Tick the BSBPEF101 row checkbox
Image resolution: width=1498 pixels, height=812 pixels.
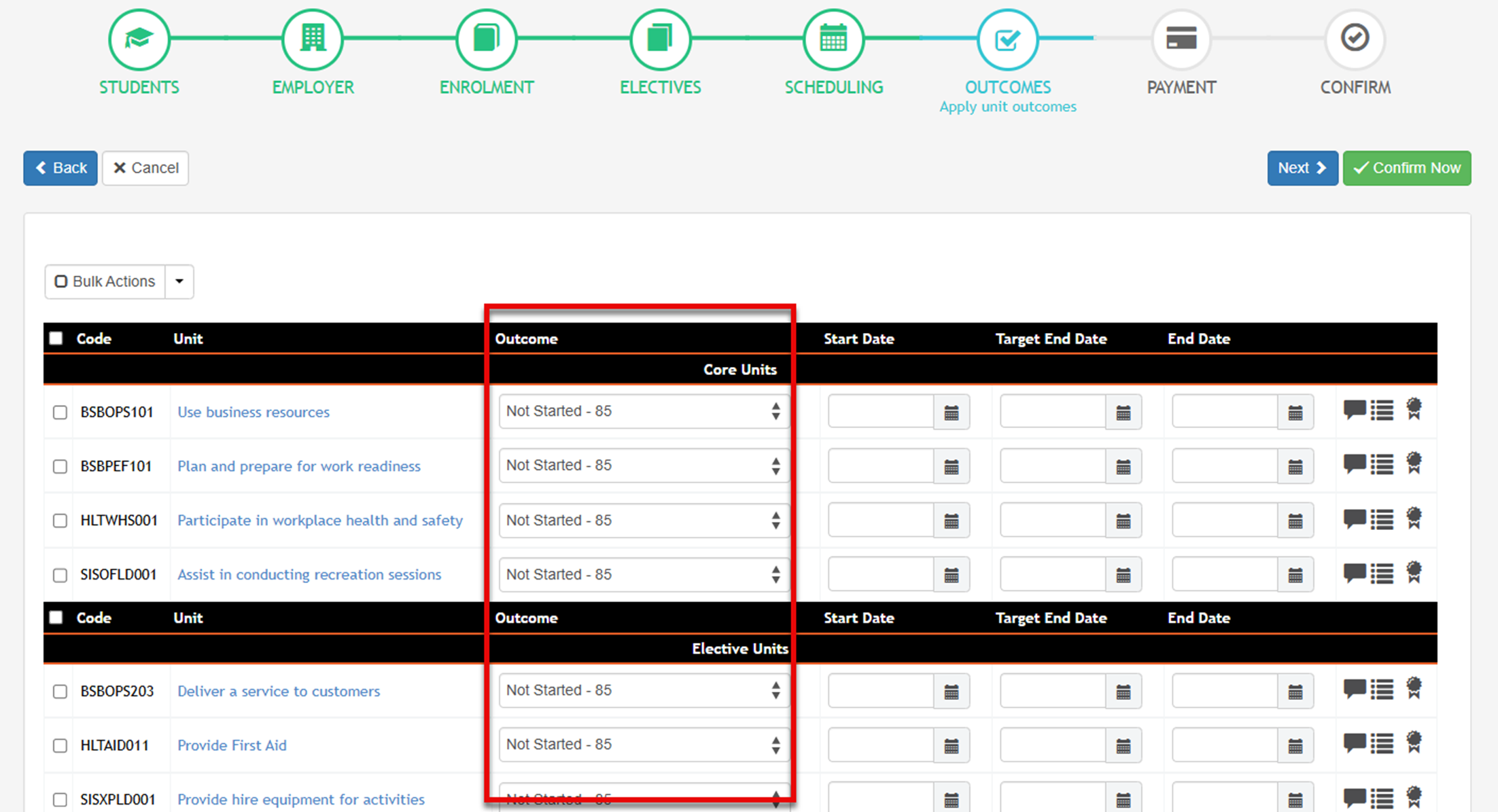click(60, 467)
